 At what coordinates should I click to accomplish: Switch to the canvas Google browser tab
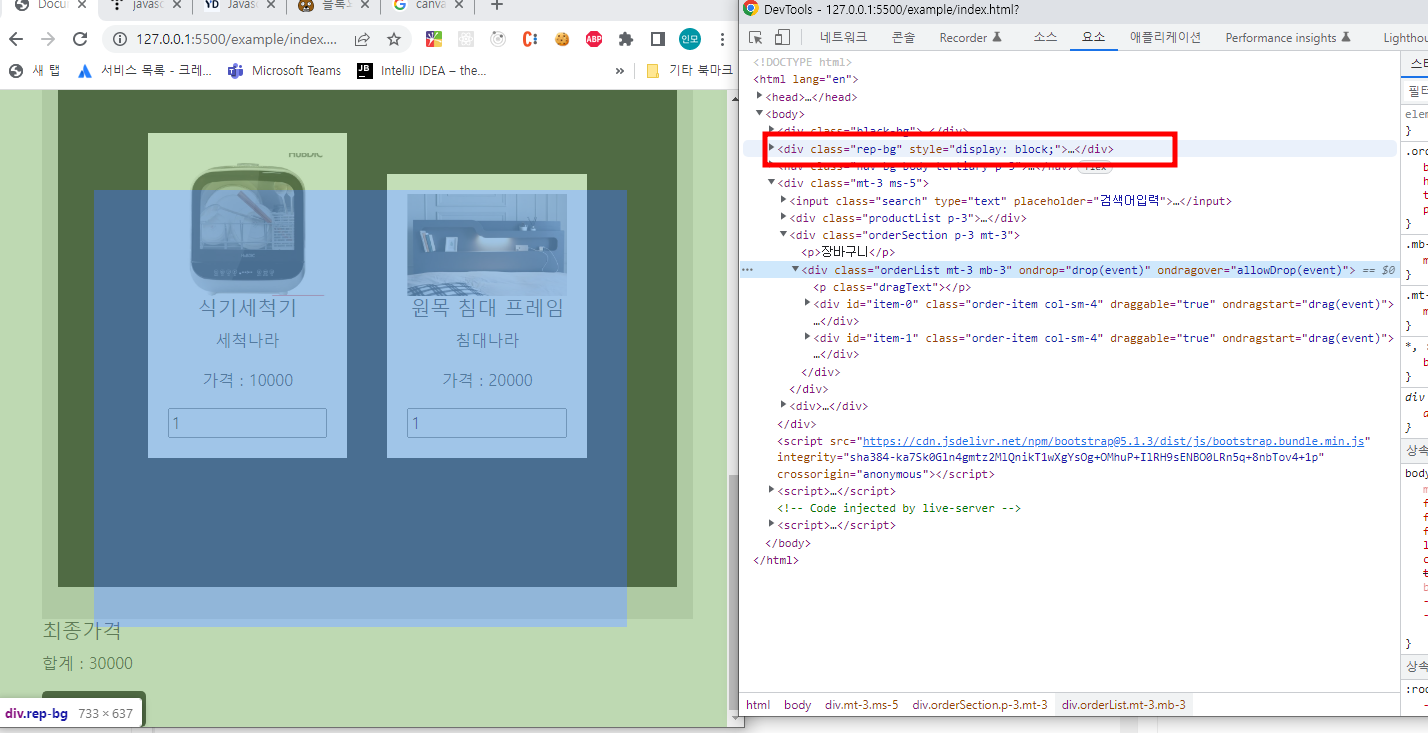(428, 5)
